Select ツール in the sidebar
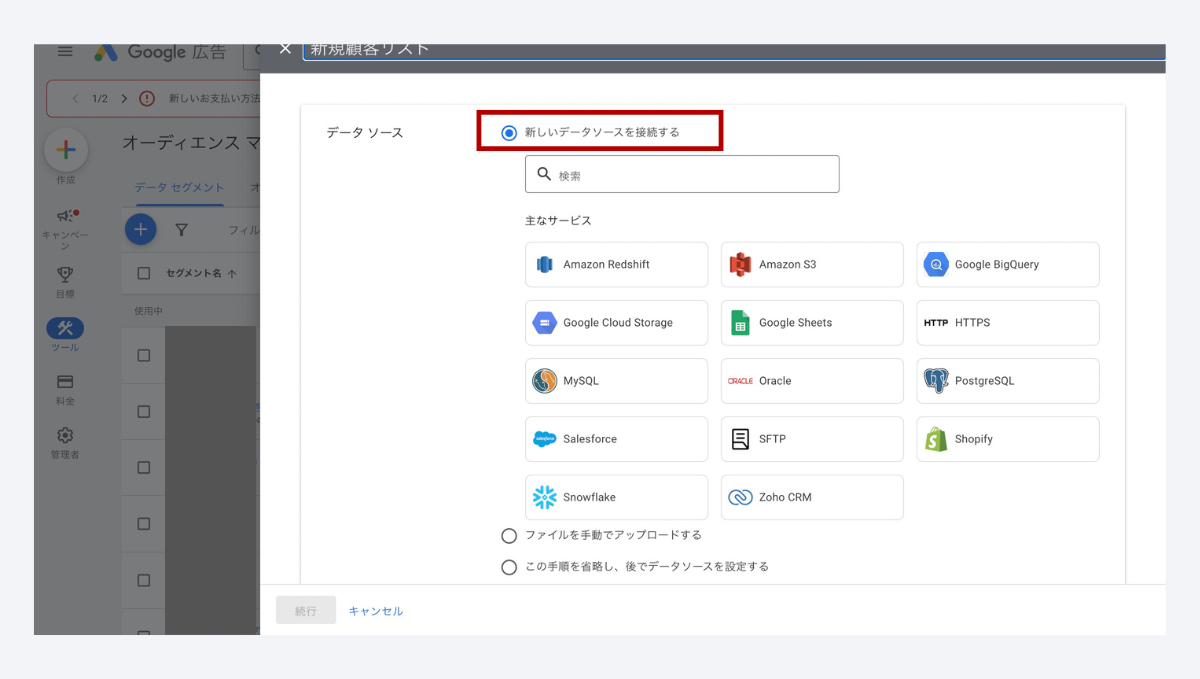1200x679 pixels. 65,335
